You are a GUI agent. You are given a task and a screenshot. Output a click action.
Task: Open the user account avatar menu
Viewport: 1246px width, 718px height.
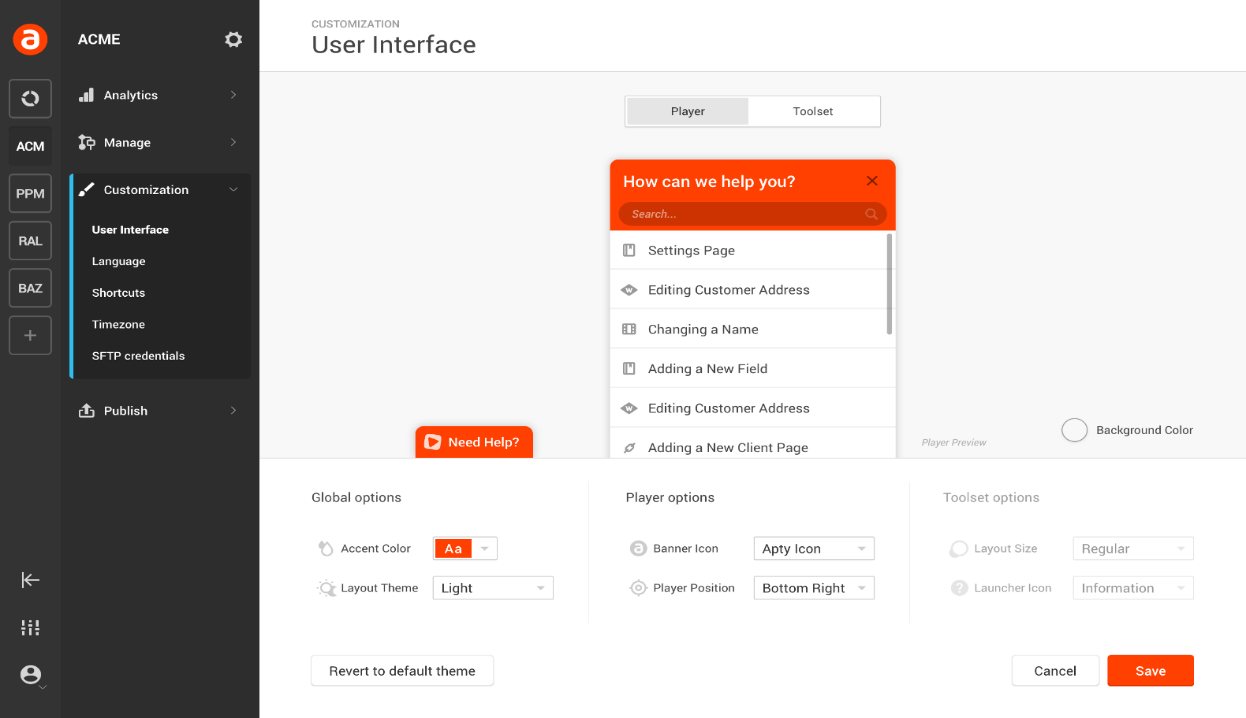[29, 674]
